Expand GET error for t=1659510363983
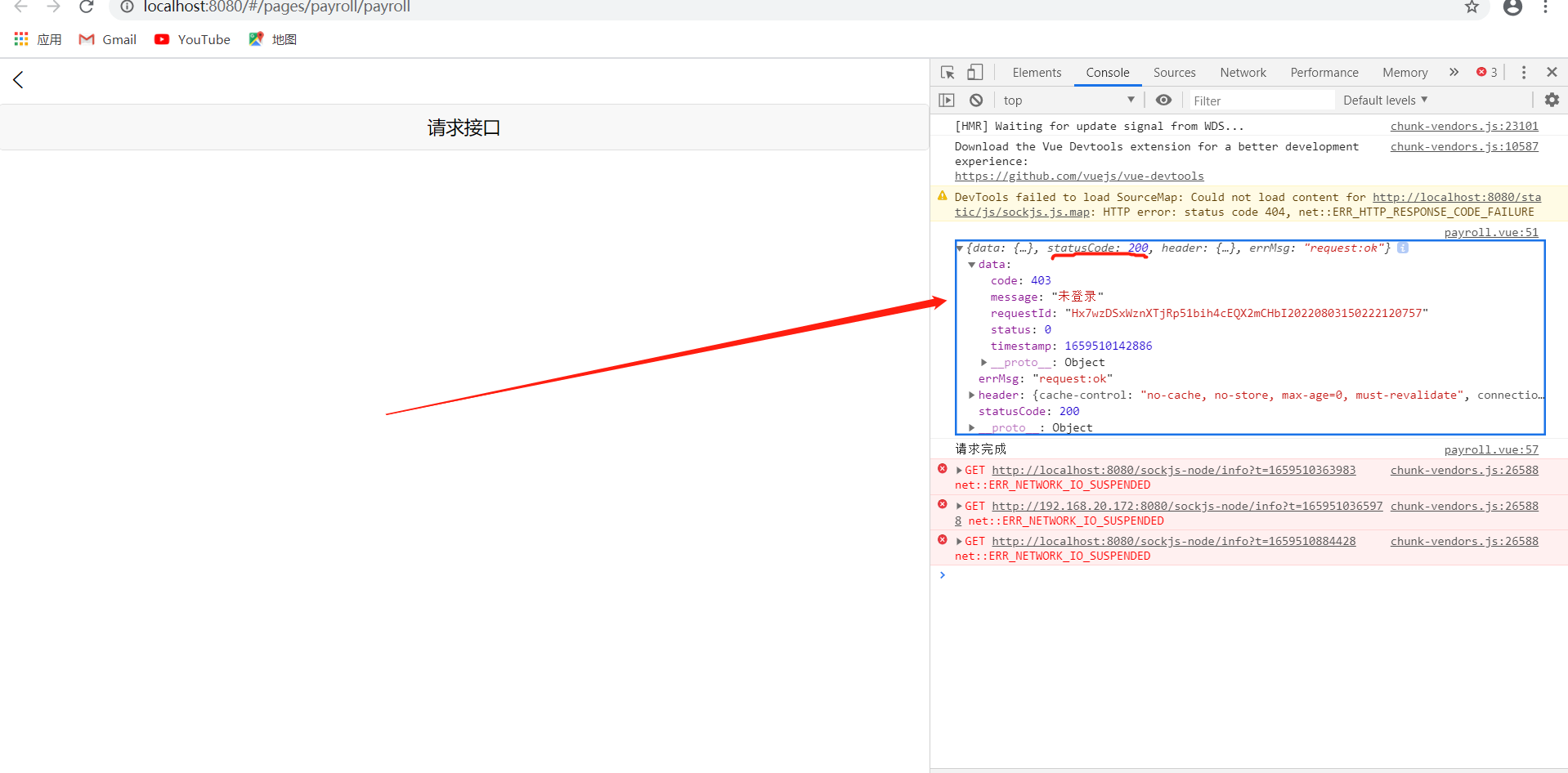The image size is (1568, 773). [959, 471]
